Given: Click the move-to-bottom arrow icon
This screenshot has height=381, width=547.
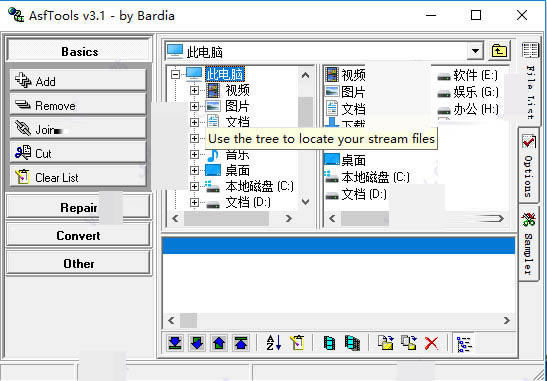Looking at the screenshot, I should [175, 343].
